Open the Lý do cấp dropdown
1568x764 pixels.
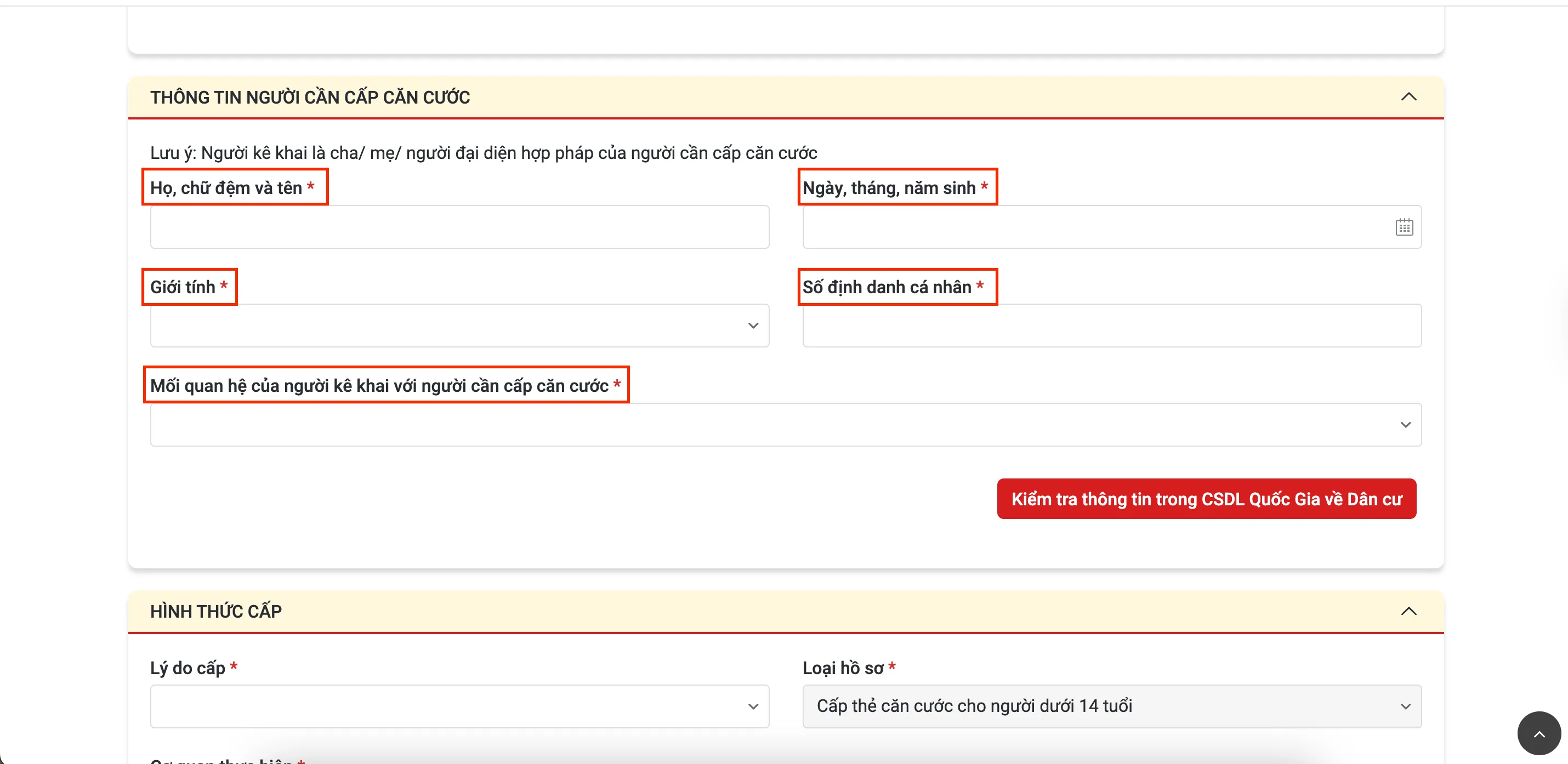click(451, 706)
